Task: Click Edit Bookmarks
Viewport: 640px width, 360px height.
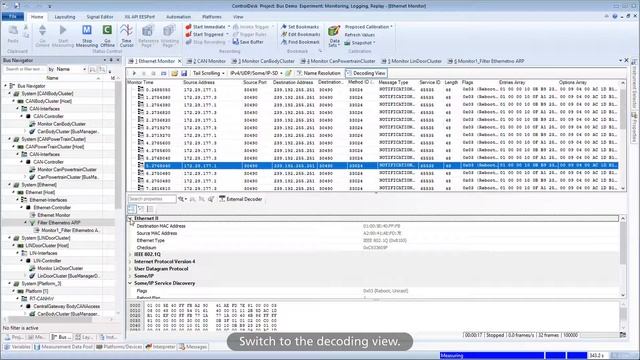Action: click(300, 34)
